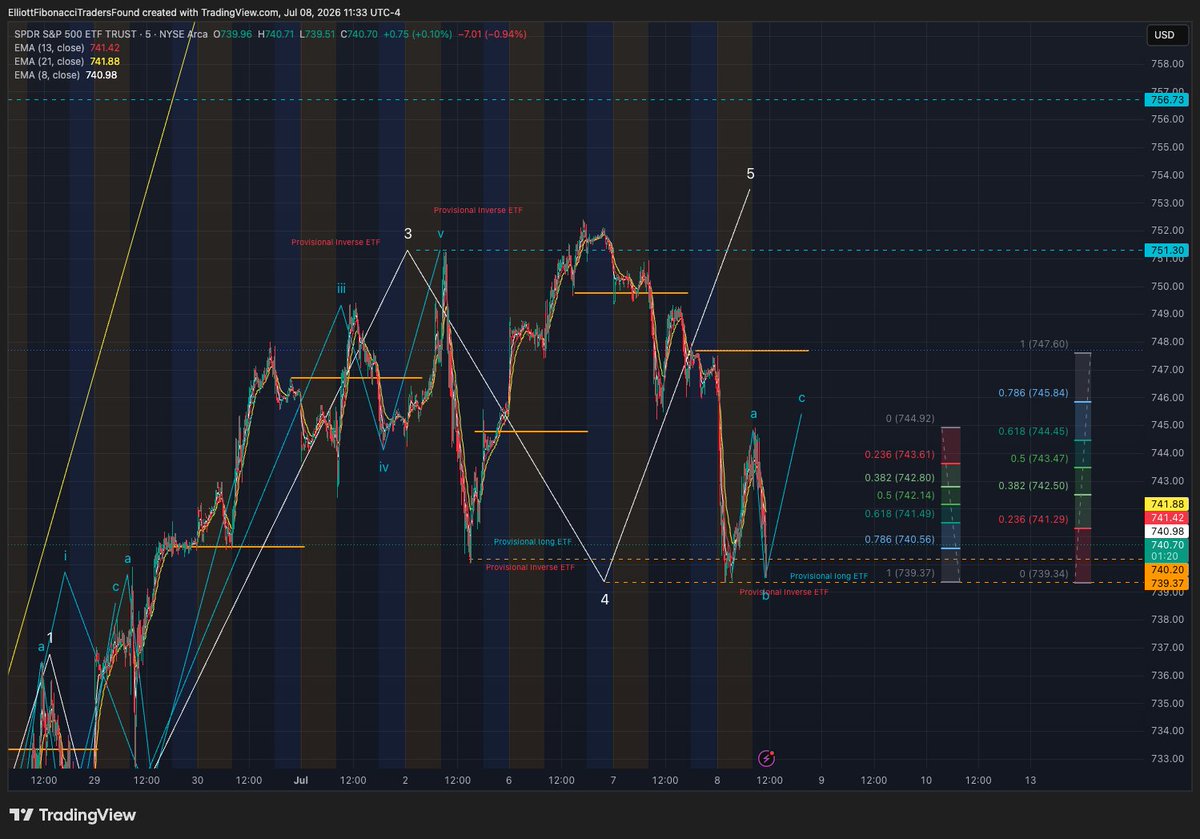Click the Fibonacci level 0.618 (741.49)

(x=898, y=513)
